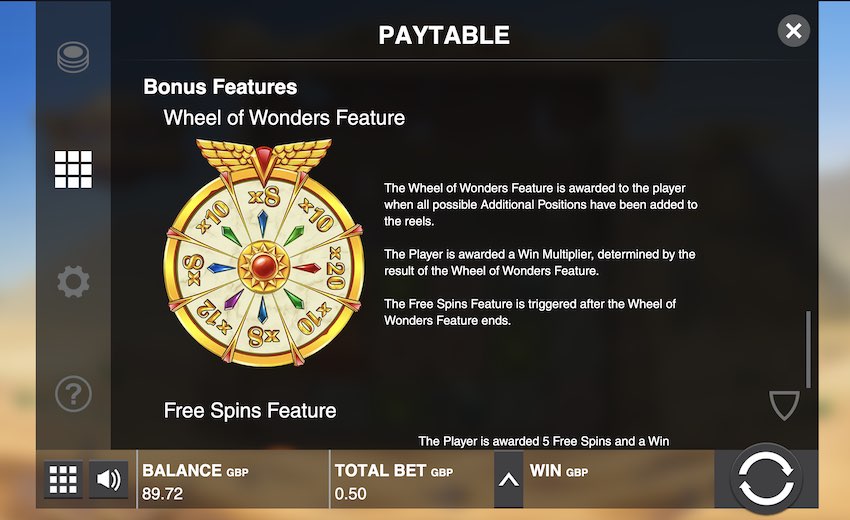
Task: Mute sound using the speaker icon
Action: [108, 479]
